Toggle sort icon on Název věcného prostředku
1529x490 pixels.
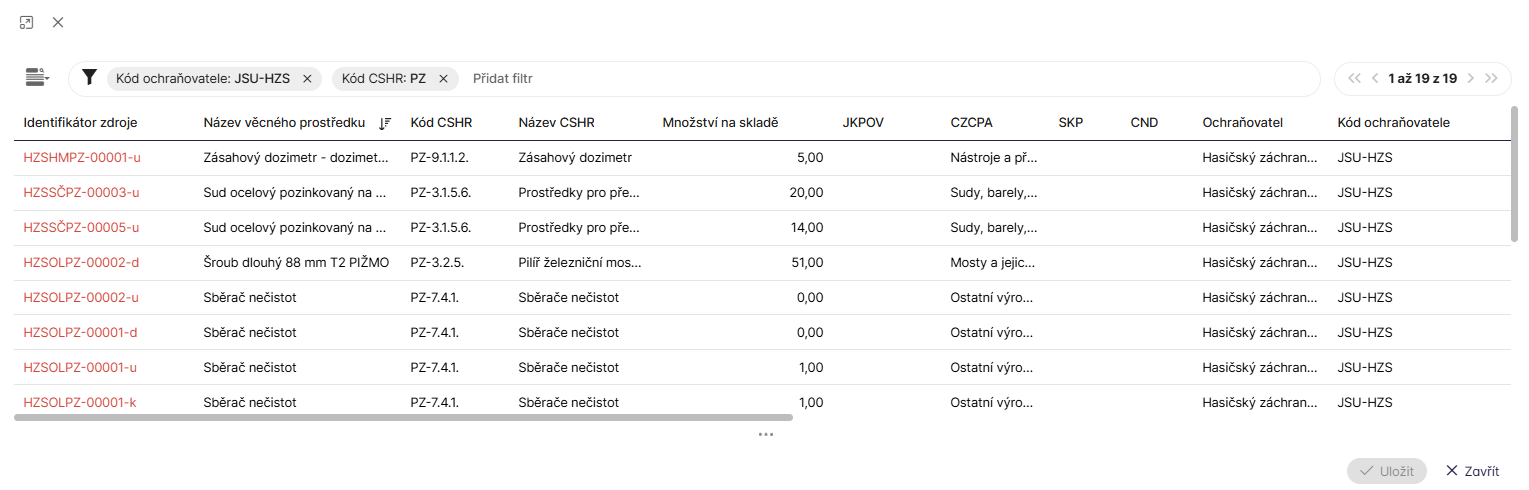click(x=384, y=123)
